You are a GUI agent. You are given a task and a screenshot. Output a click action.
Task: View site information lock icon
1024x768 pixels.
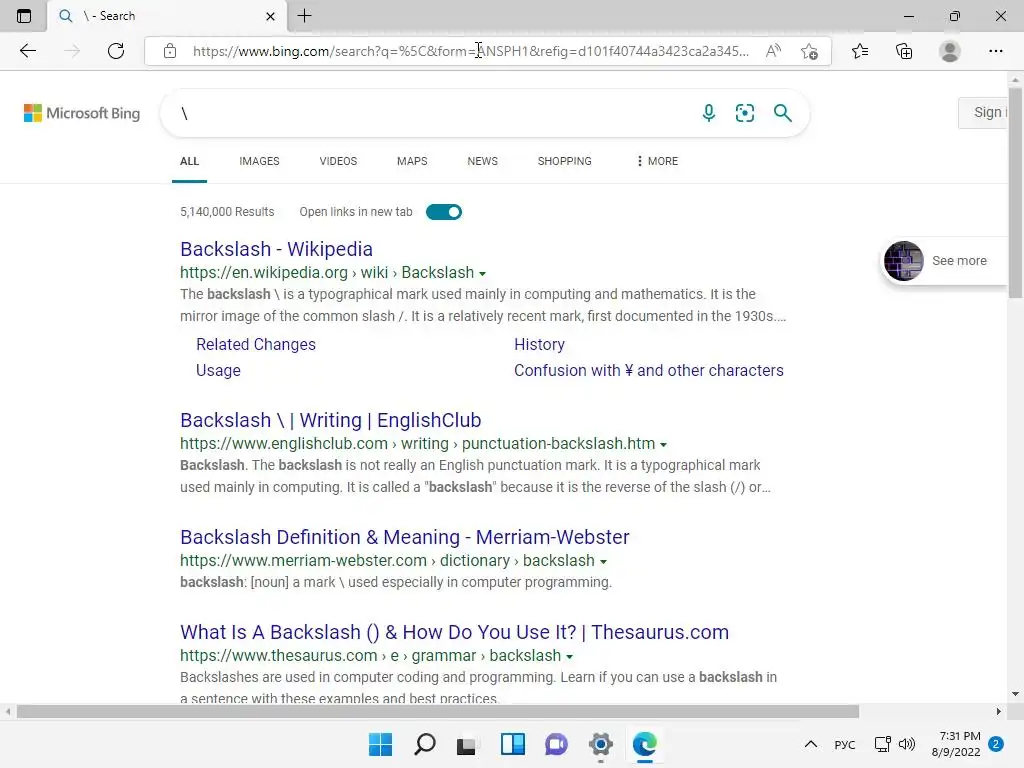[x=170, y=51]
